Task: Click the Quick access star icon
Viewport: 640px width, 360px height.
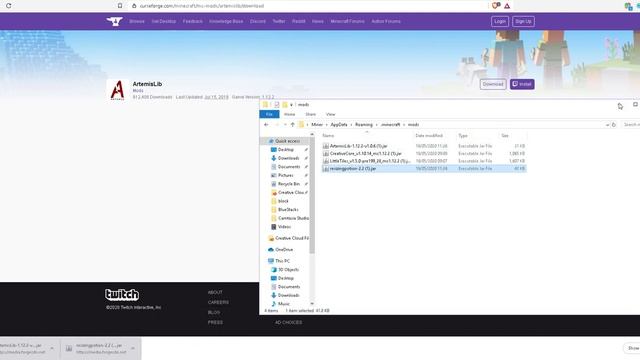Action: (271, 141)
